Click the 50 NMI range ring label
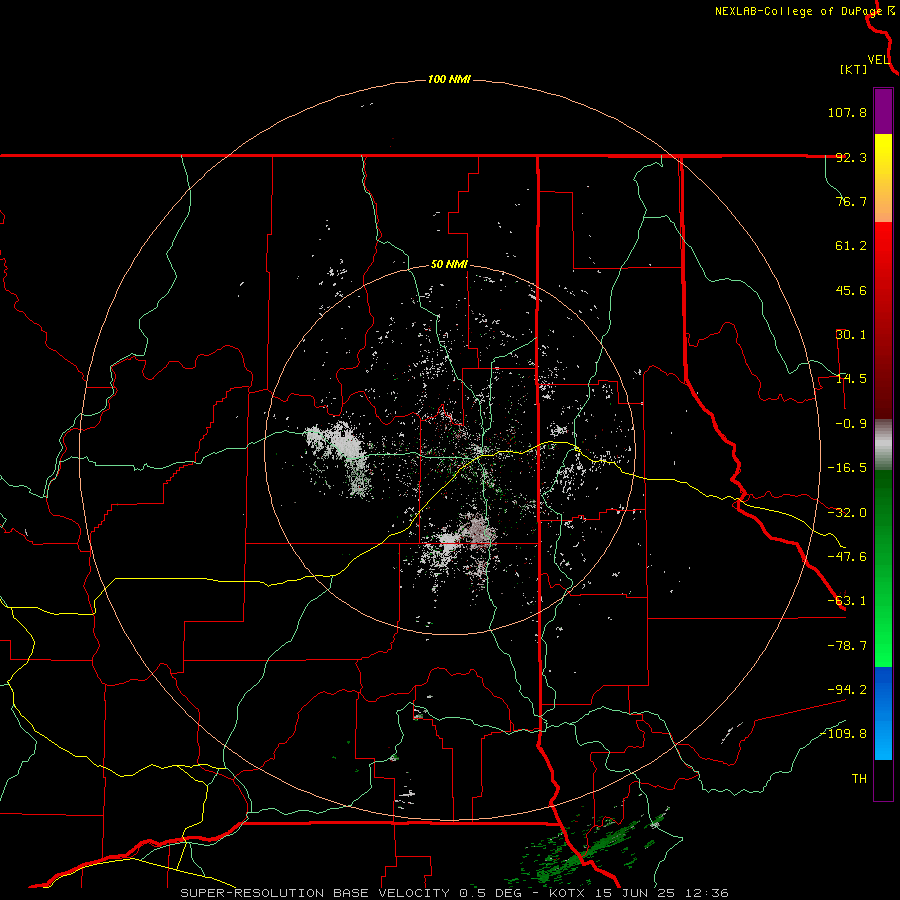Image resolution: width=900 pixels, height=900 pixels. coord(449,265)
